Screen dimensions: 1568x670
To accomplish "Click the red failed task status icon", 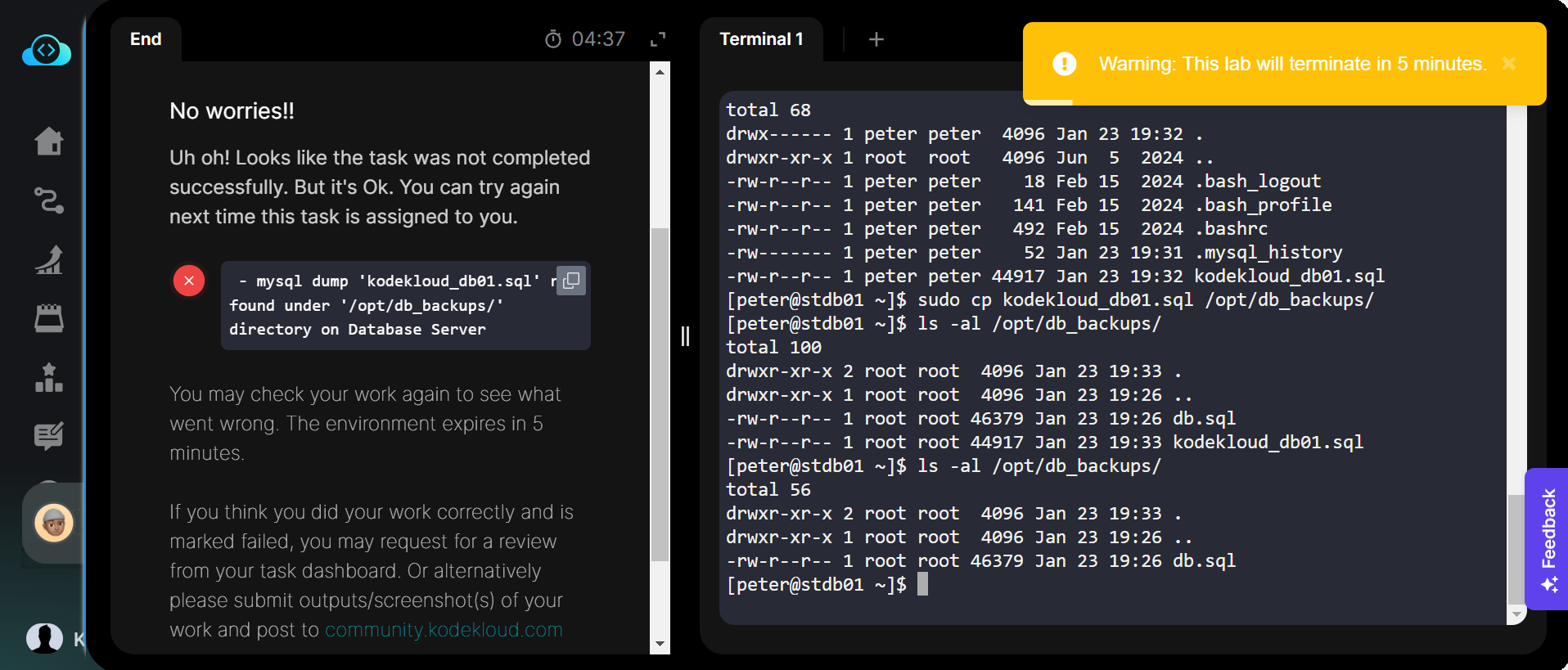I will (x=189, y=281).
